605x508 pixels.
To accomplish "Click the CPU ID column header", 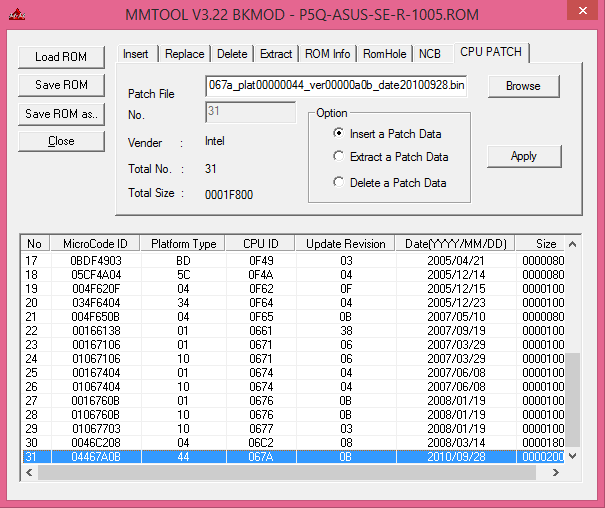I will tap(260, 244).
